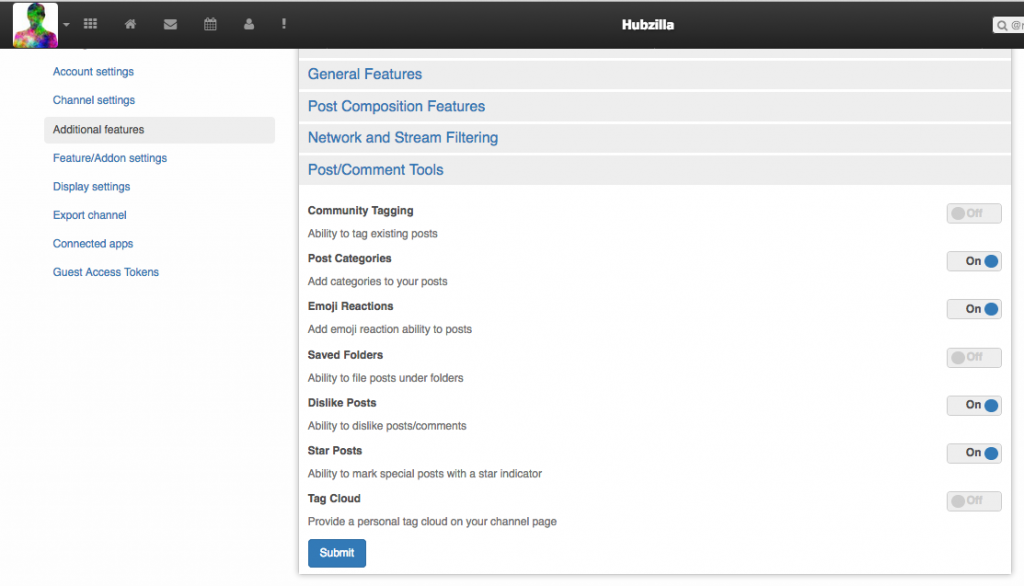Click the colorful profile avatar
This screenshot has width=1024, height=586.
coord(35,25)
